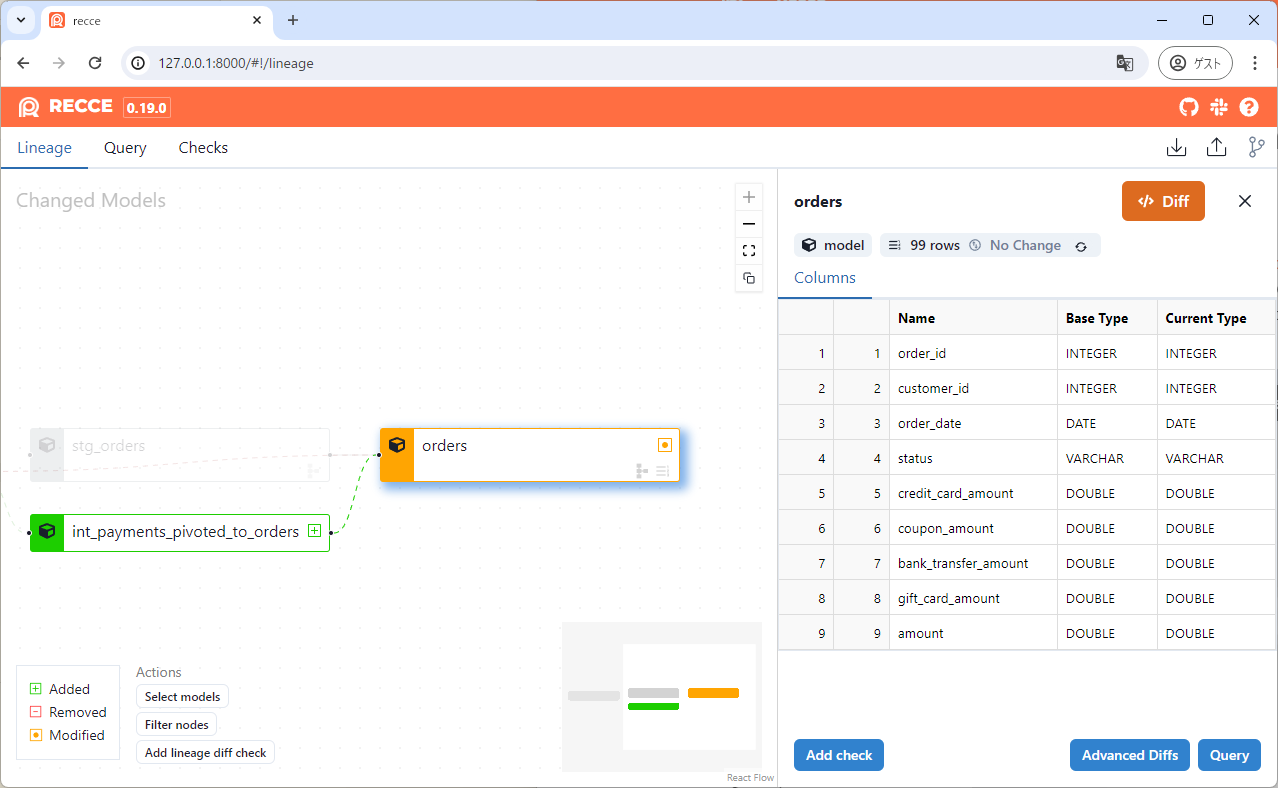Open the Slack community icon
Screen dimensions: 1278x788
1218,107
